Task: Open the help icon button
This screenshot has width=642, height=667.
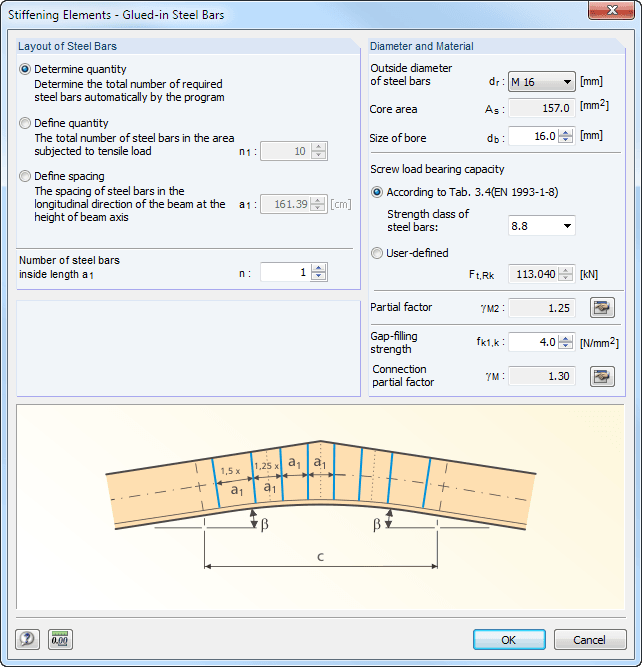Action: pyautogui.click(x=27, y=639)
